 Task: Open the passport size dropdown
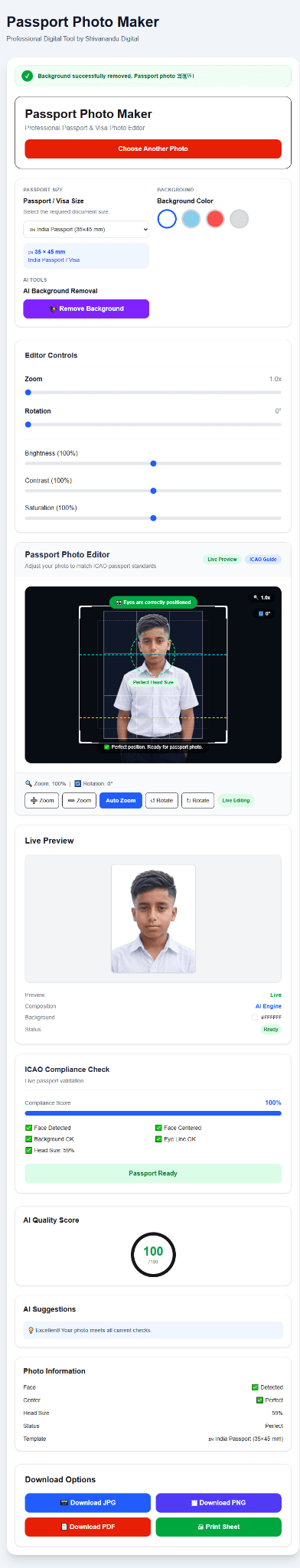tap(86, 229)
